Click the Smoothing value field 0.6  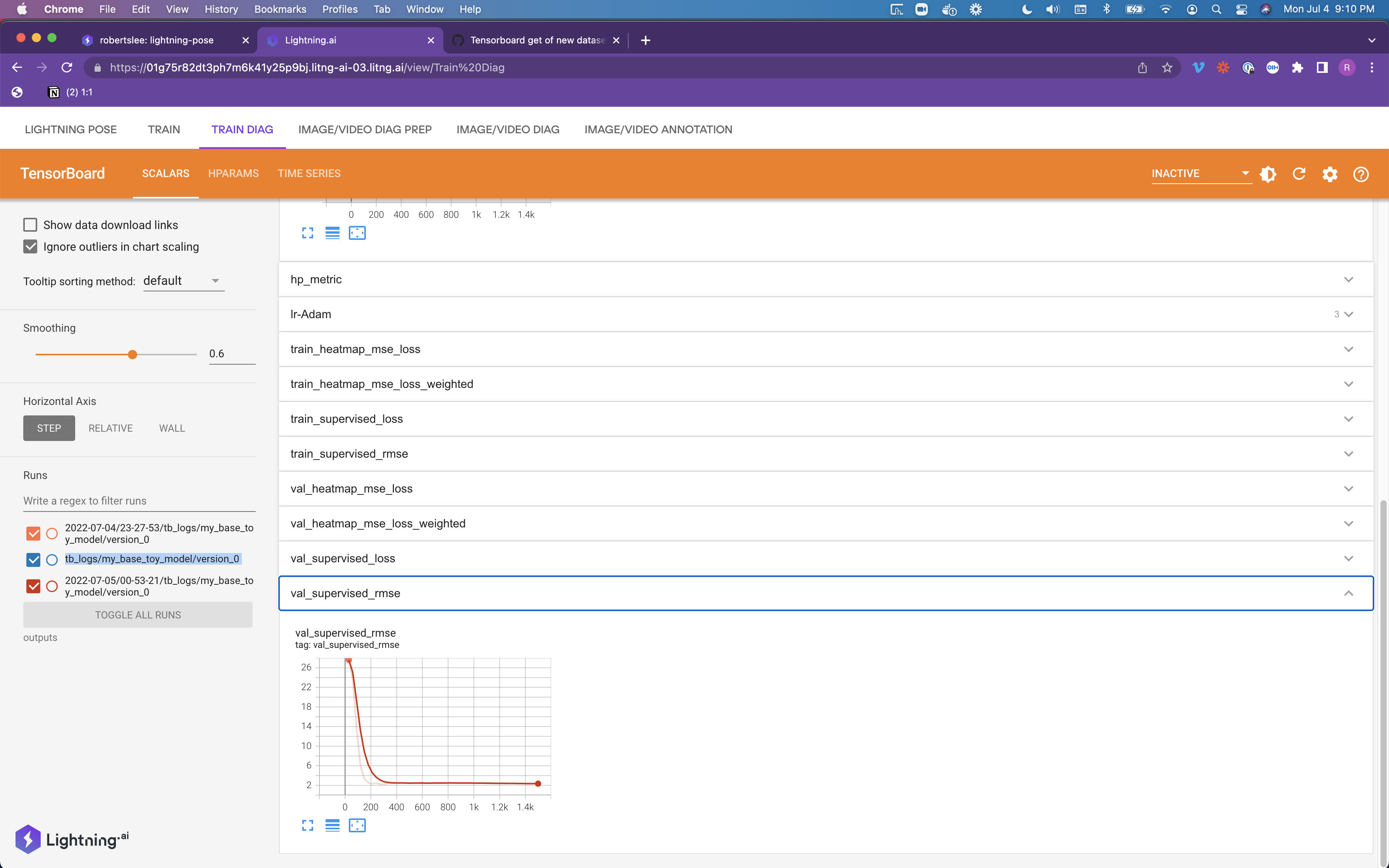232,354
